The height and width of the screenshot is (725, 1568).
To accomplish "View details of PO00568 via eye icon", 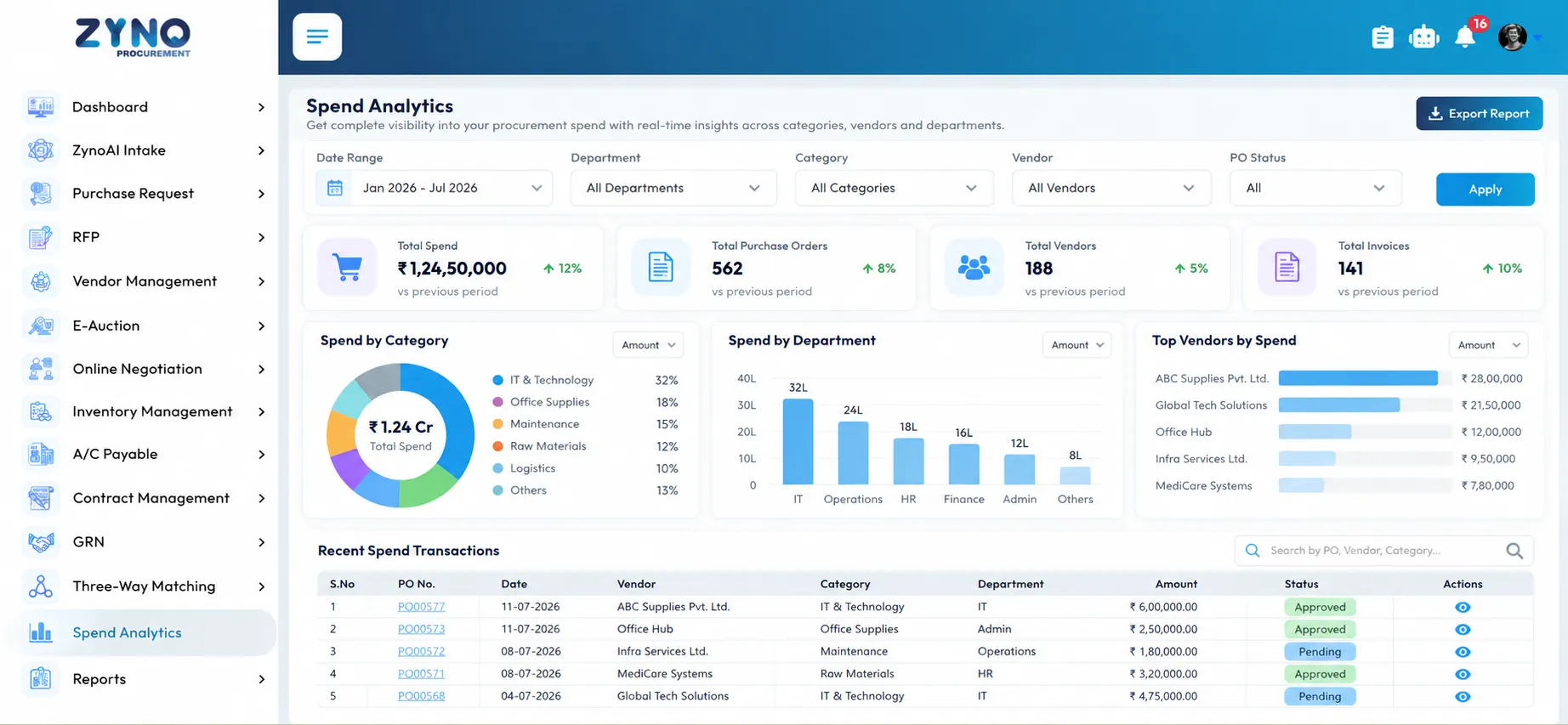I will pos(1463,696).
